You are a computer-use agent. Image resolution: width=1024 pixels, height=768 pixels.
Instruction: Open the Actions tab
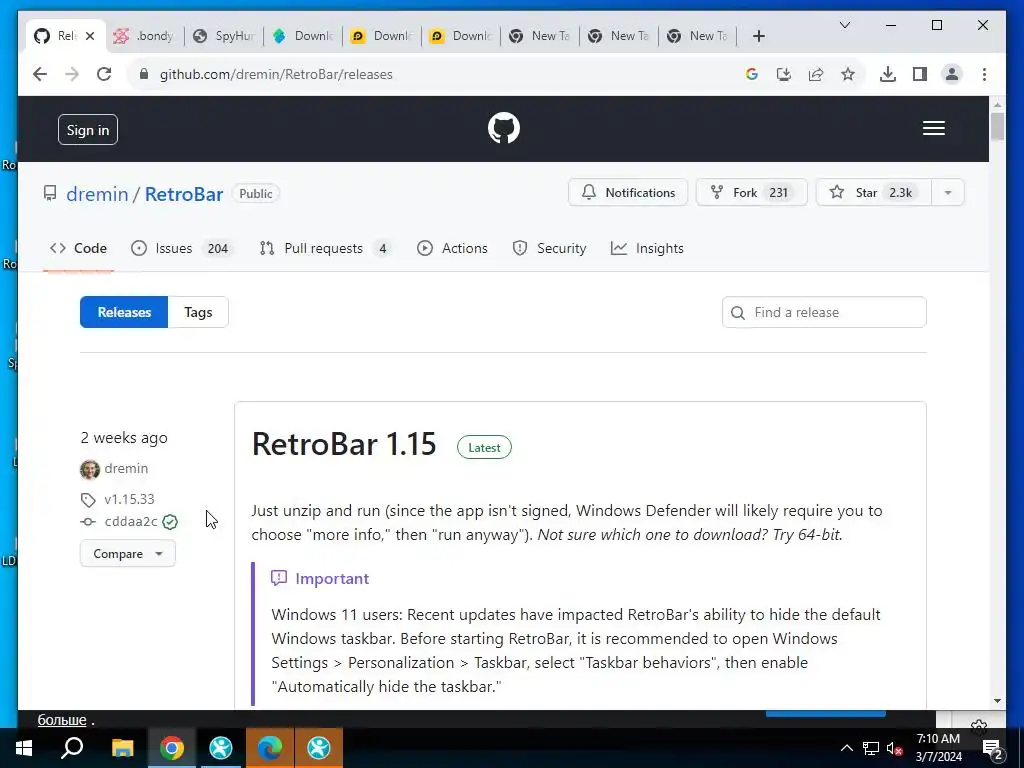pyautogui.click(x=453, y=248)
